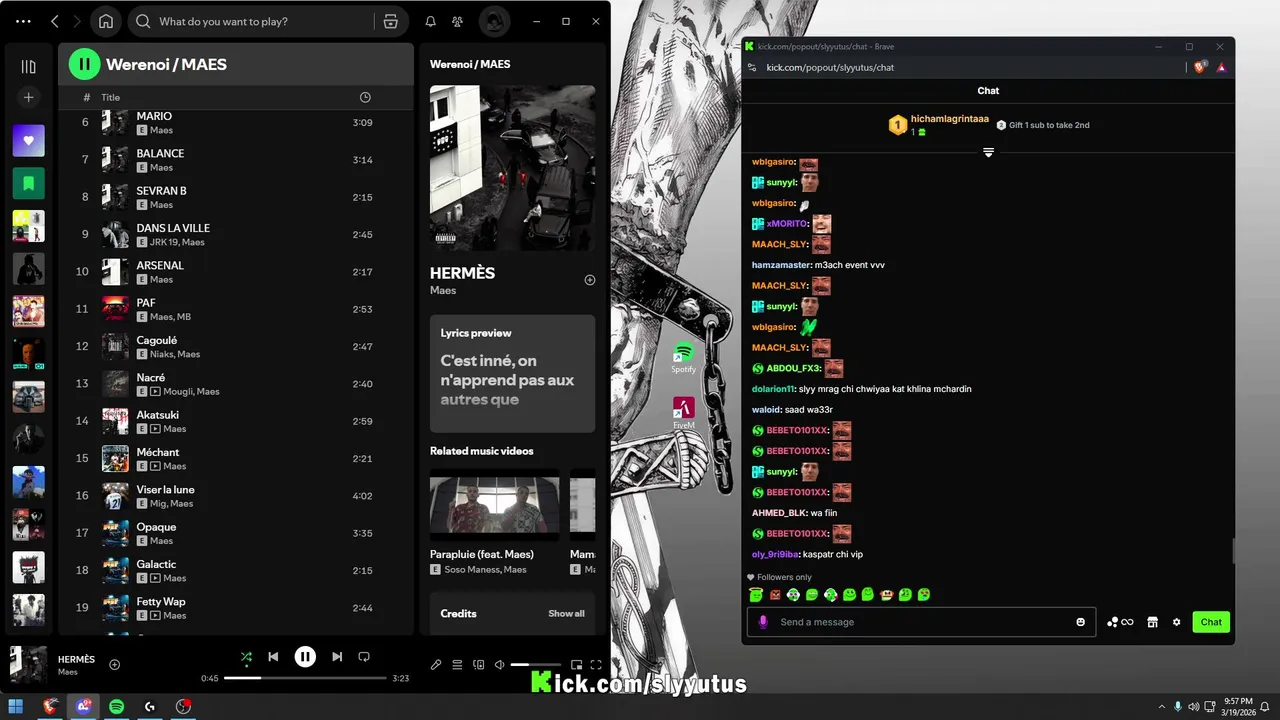Pause playback in the bottom player bar
This screenshot has width=1280, height=720.
click(x=305, y=657)
